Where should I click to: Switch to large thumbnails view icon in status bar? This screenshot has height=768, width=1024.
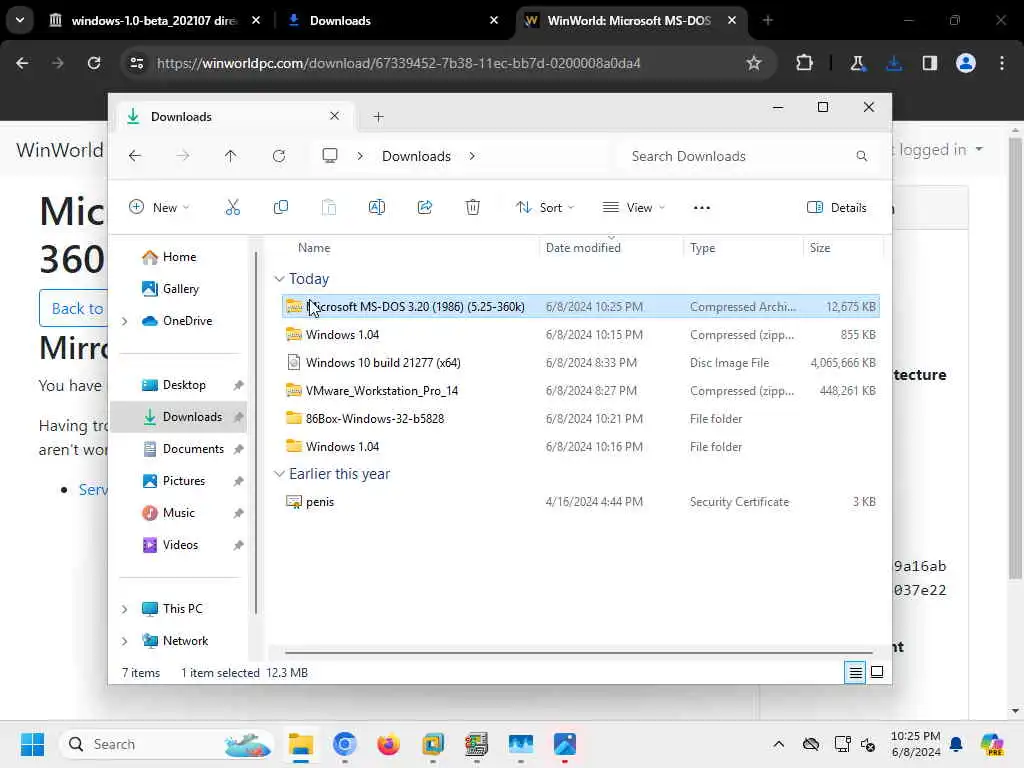[x=877, y=672]
